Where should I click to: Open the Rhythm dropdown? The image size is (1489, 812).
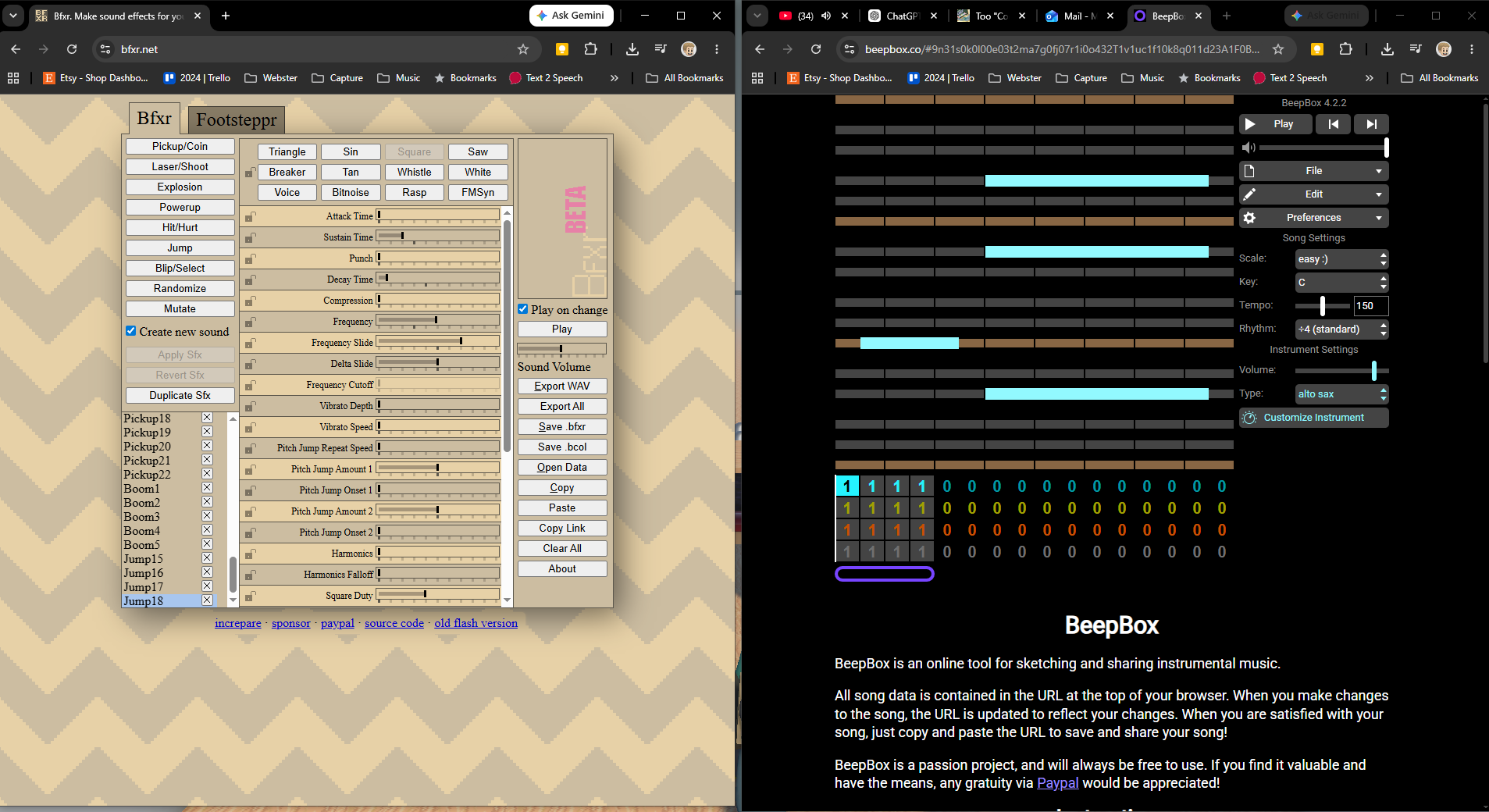[x=1341, y=329]
